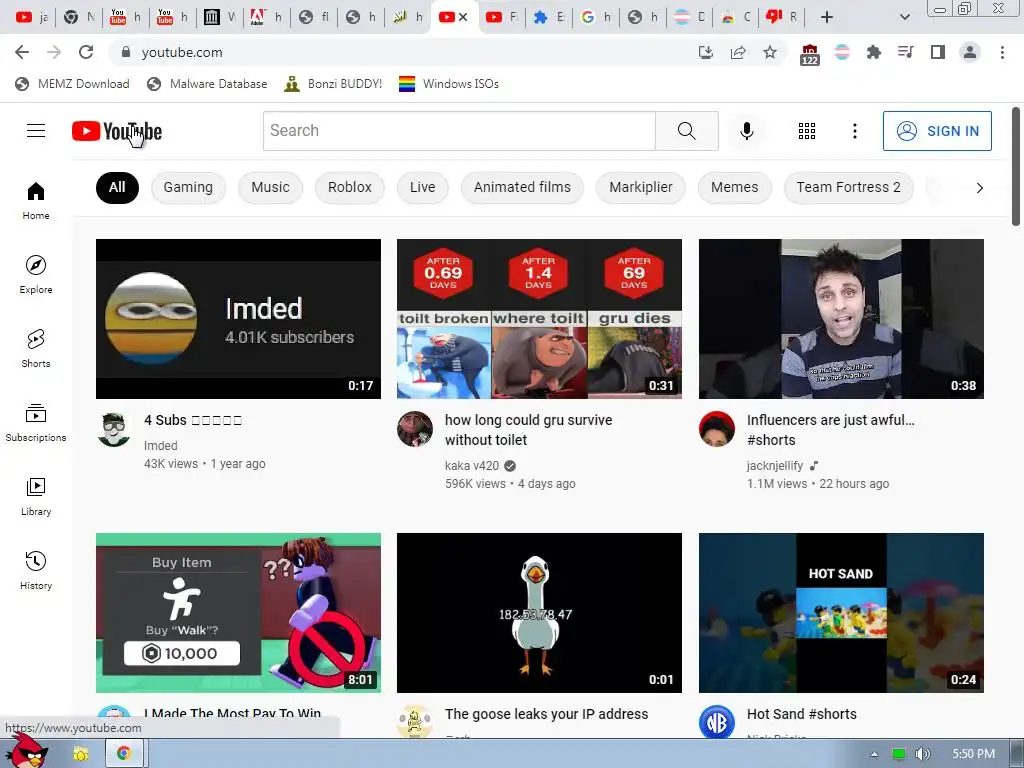Play the Buy Walk Roblox thumbnail

pos(238,613)
